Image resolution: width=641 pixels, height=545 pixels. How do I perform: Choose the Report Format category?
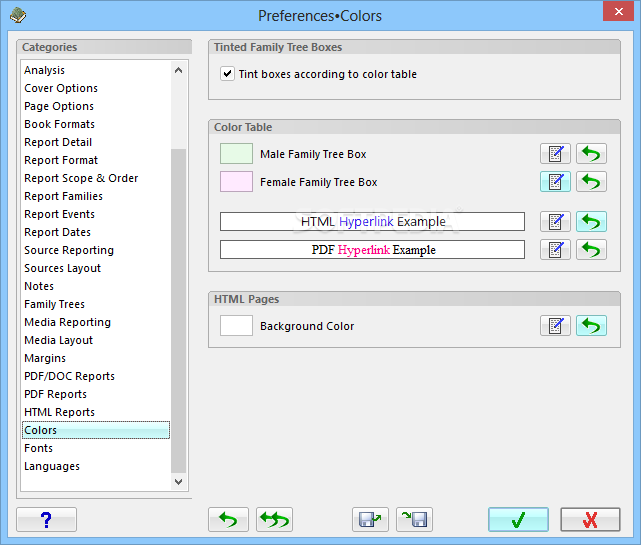96,160
